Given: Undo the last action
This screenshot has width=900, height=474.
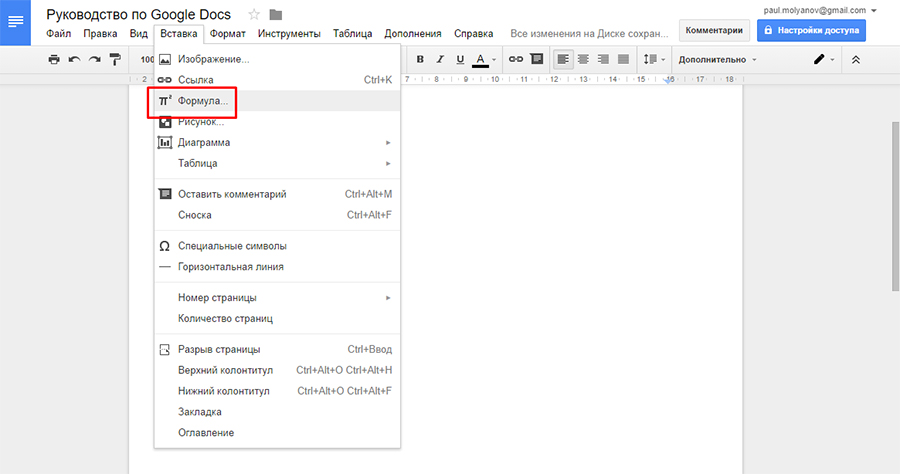Looking at the screenshot, I should 75,59.
